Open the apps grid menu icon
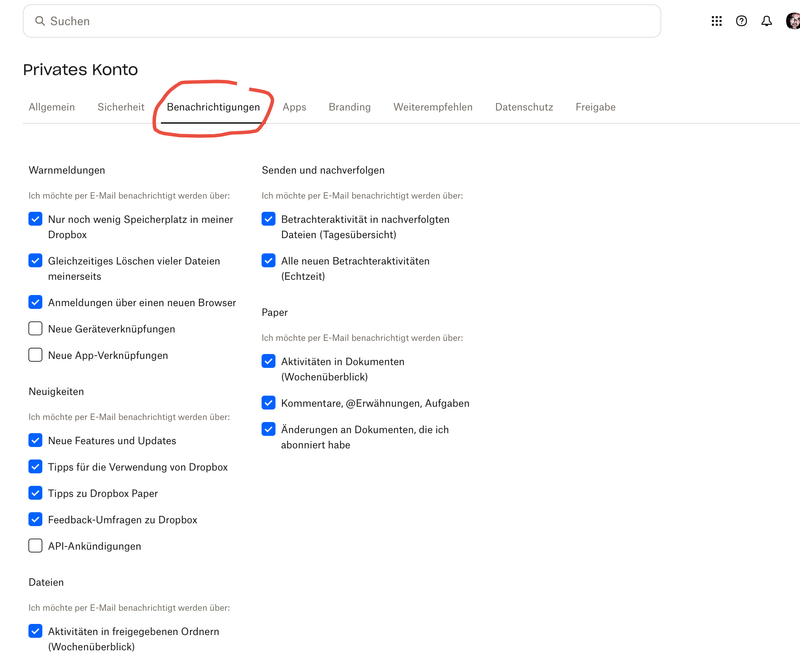Viewport: 800px width, 656px height. [x=716, y=21]
